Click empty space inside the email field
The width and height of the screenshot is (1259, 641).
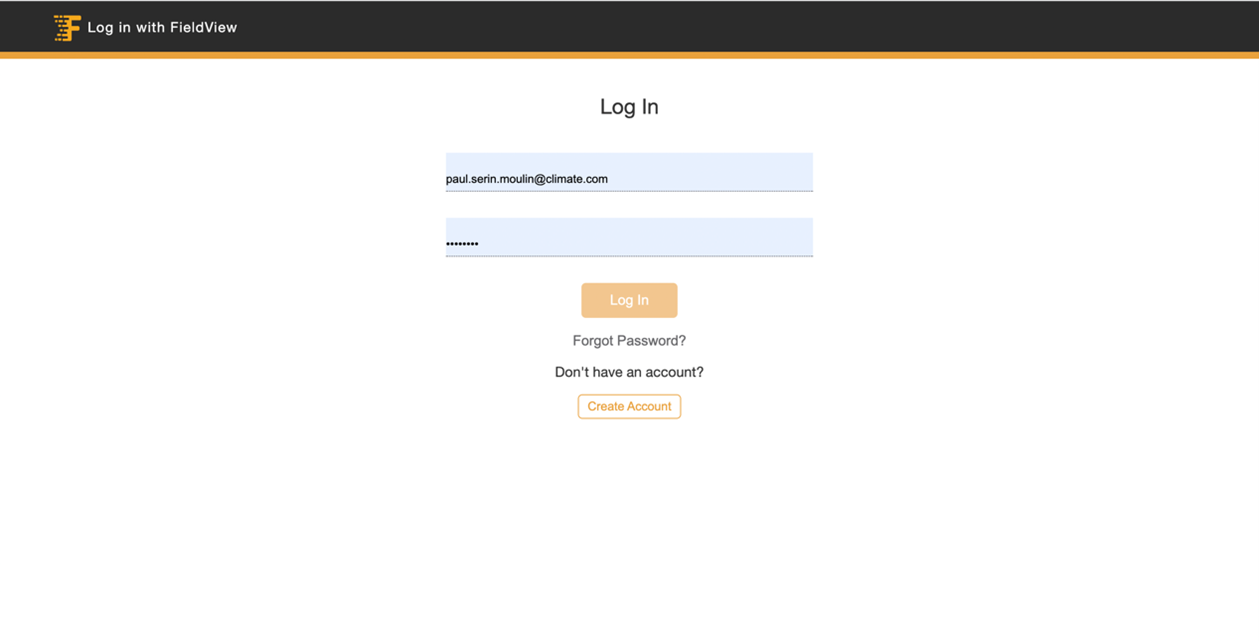710,172
